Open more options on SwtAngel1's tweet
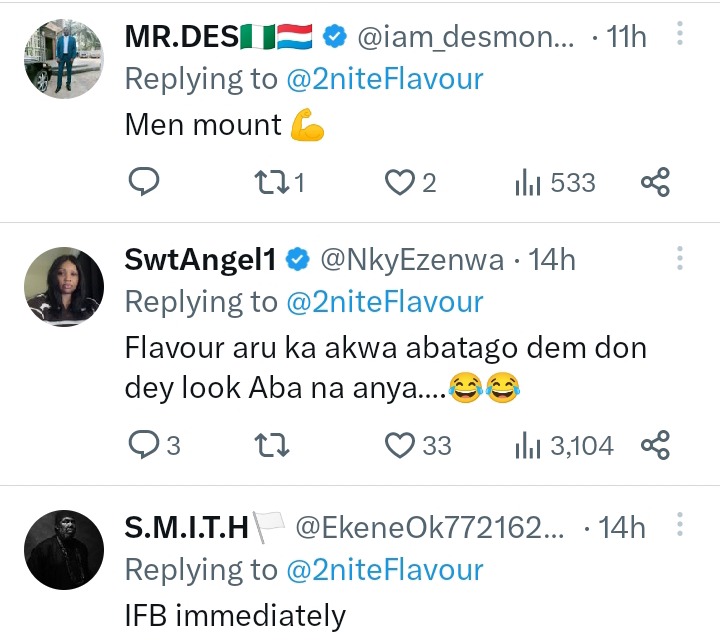This screenshot has height=641, width=720. pos(680,260)
